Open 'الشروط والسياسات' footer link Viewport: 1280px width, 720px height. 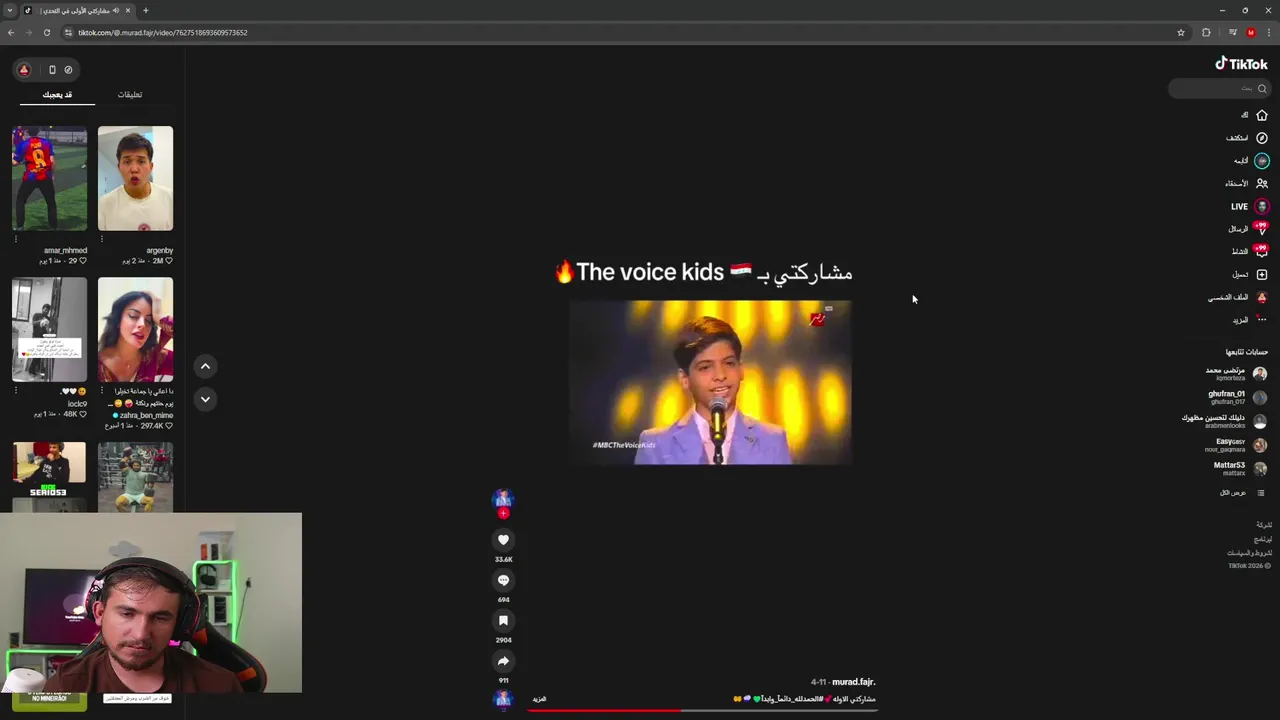1250,553
